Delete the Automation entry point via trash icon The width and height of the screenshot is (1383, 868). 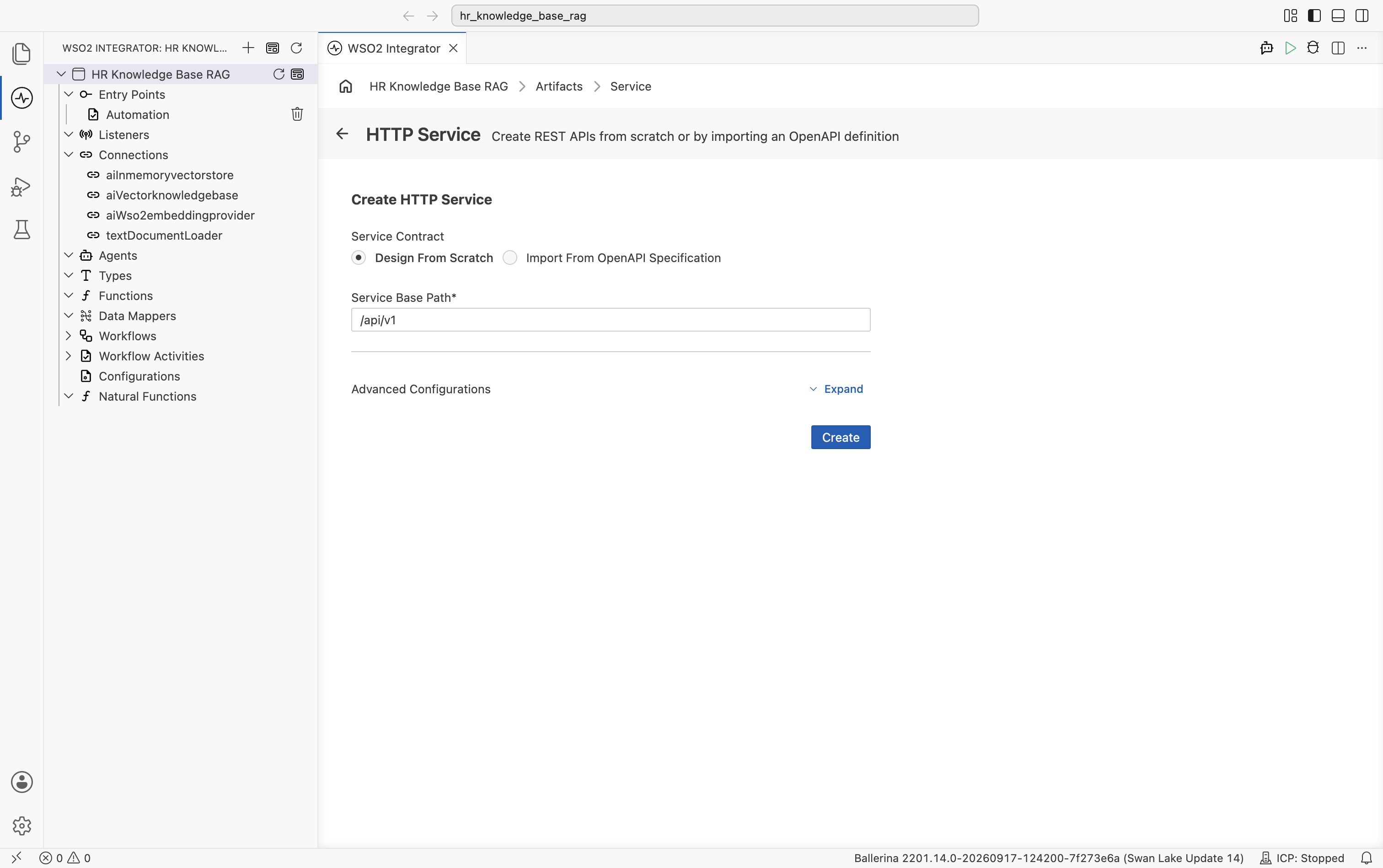pos(297,114)
